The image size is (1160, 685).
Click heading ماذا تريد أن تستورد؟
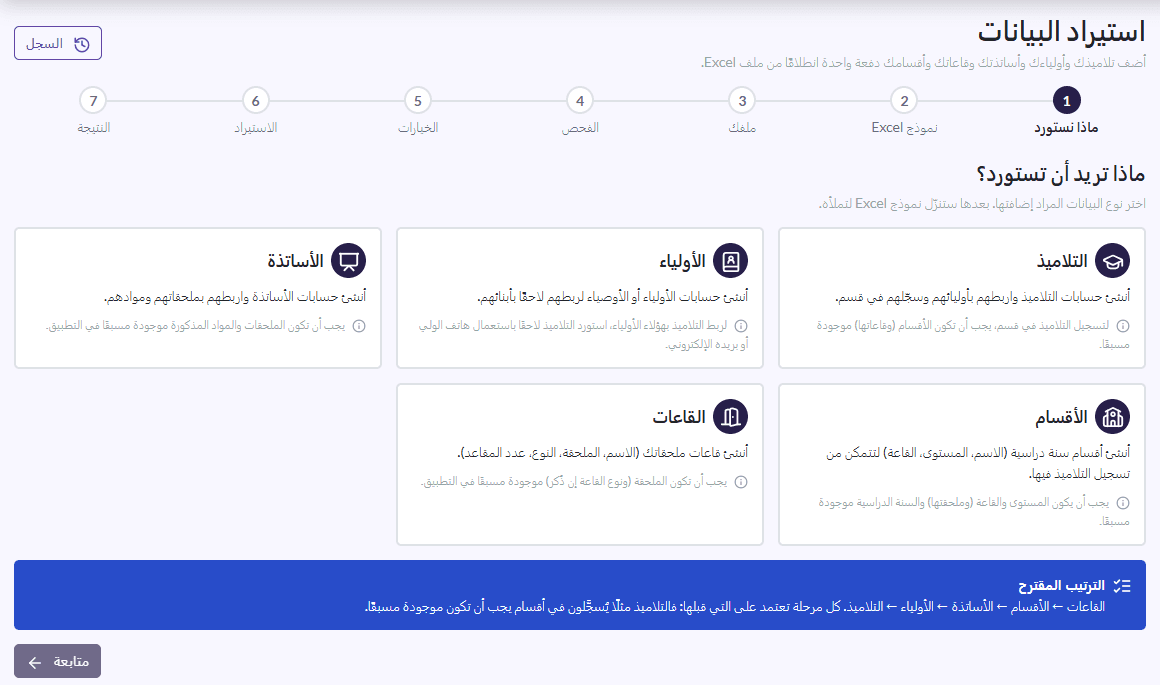[1061, 175]
